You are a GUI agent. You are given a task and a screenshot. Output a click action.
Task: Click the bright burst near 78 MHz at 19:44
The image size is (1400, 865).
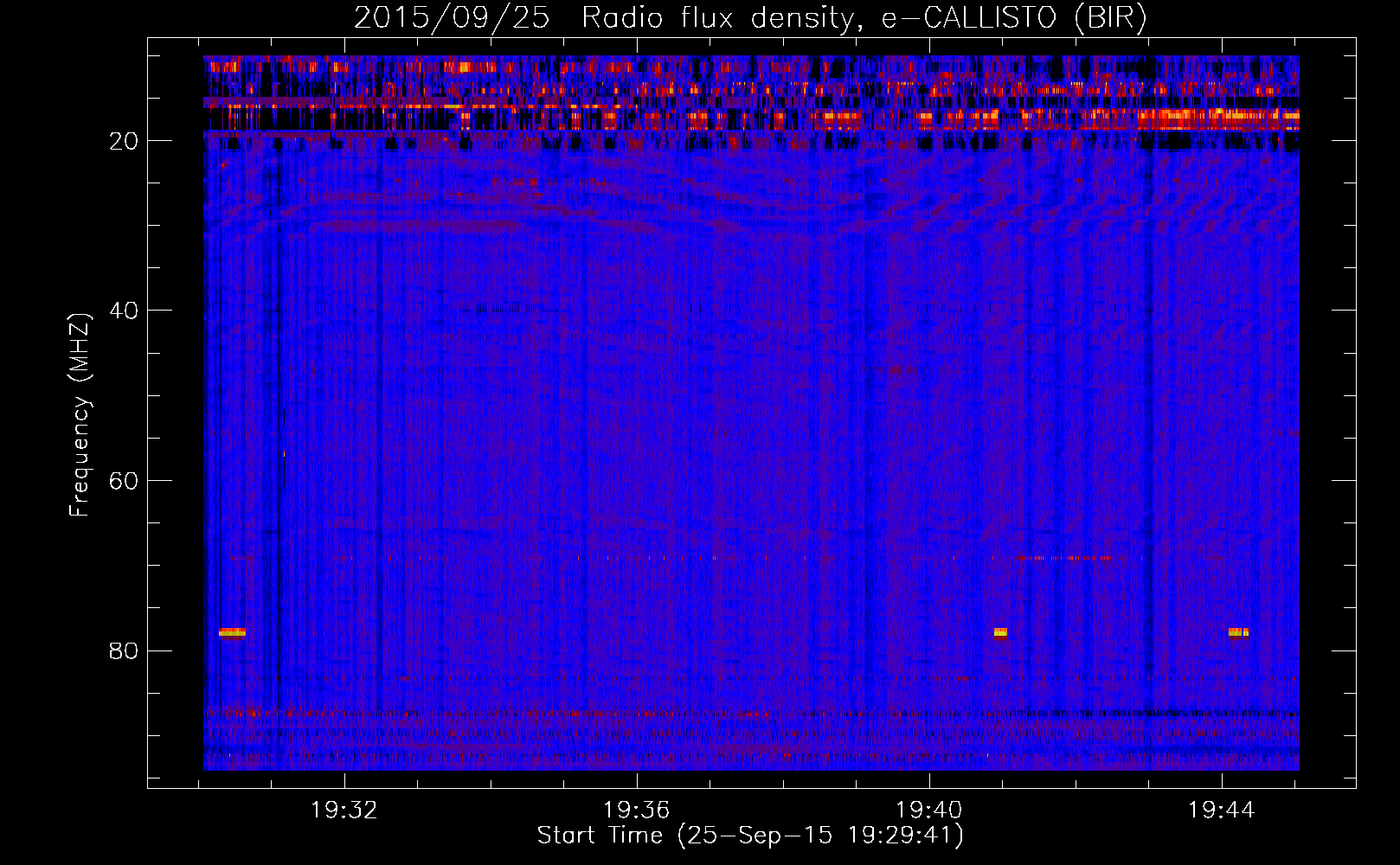coord(1238,632)
